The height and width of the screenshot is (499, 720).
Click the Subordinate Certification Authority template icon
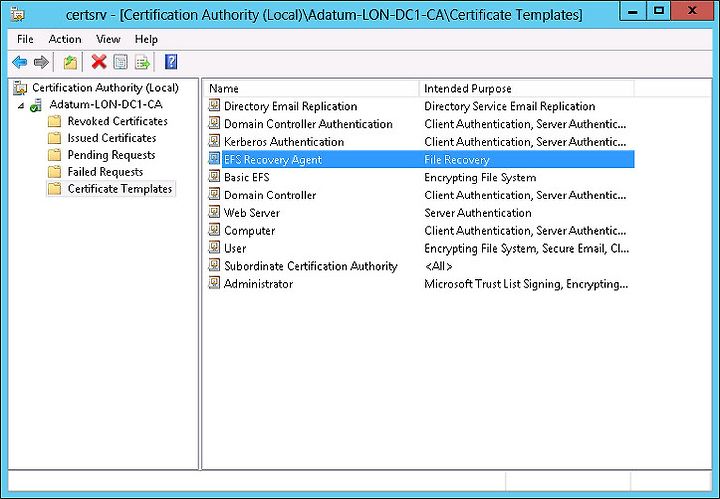pos(214,265)
